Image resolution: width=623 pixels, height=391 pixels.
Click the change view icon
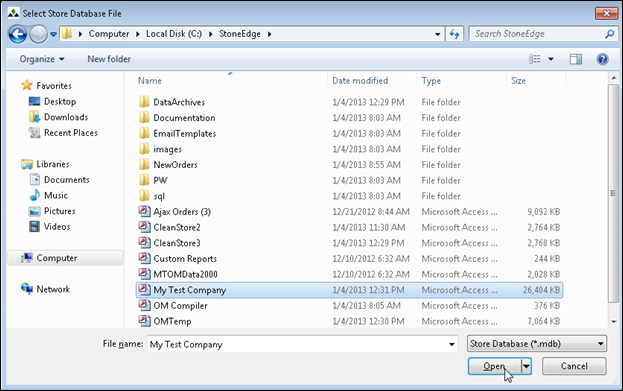coord(534,59)
